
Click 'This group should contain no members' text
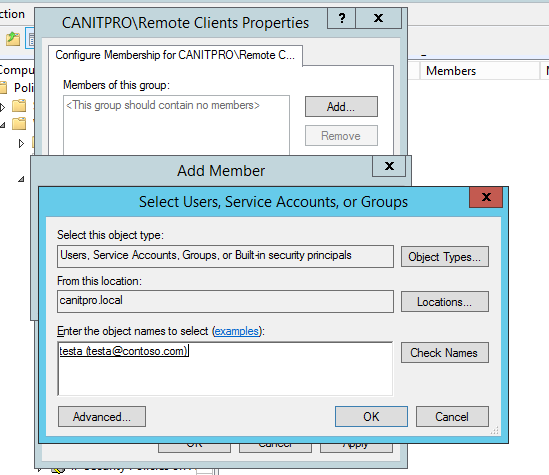pyautogui.click(x=163, y=105)
